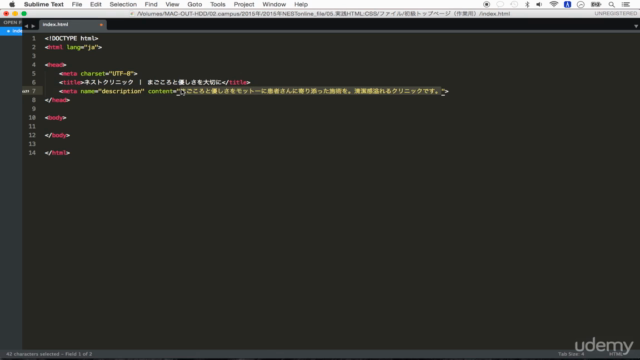Go to previous tab with left arrow

27,26
